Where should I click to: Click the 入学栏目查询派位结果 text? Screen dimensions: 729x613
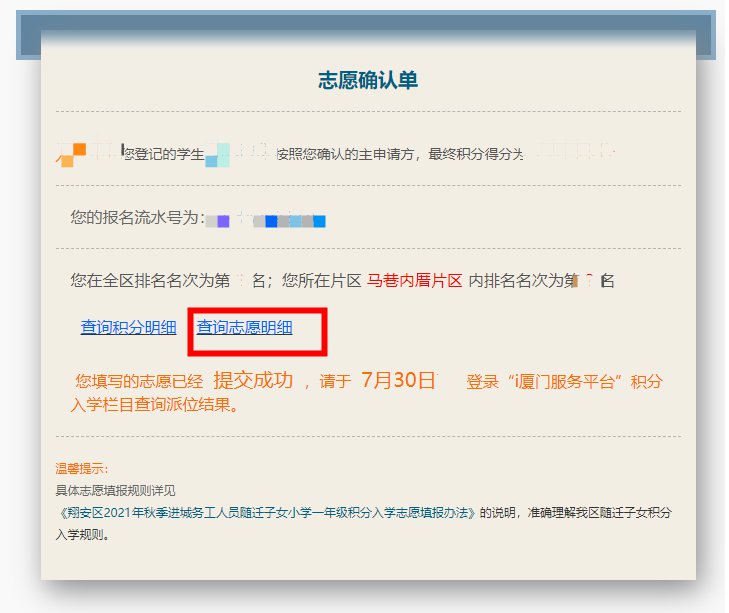tap(155, 404)
